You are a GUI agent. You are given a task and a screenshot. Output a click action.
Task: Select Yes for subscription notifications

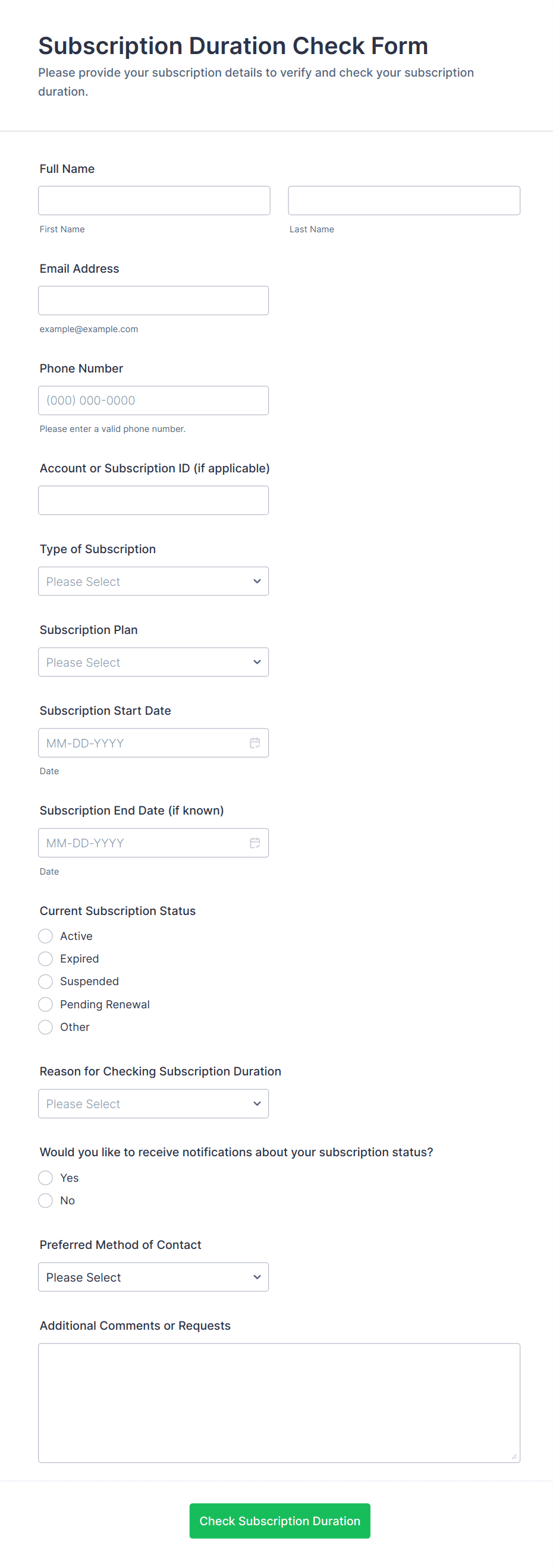[x=46, y=1177]
